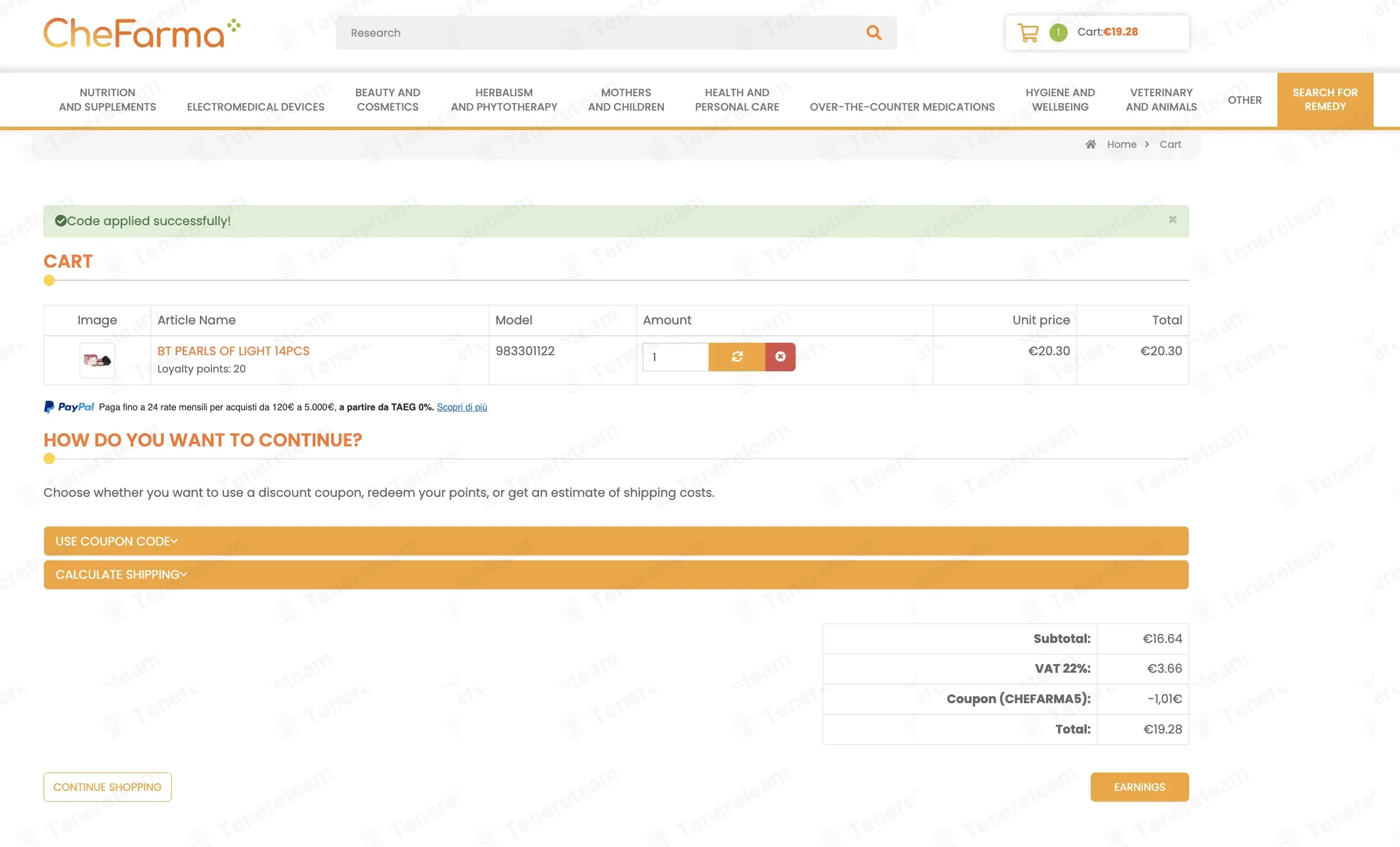This screenshot has width=1400, height=847.
Task: Click 'Loyalty points: 20' text
Action: click(202, 368)
